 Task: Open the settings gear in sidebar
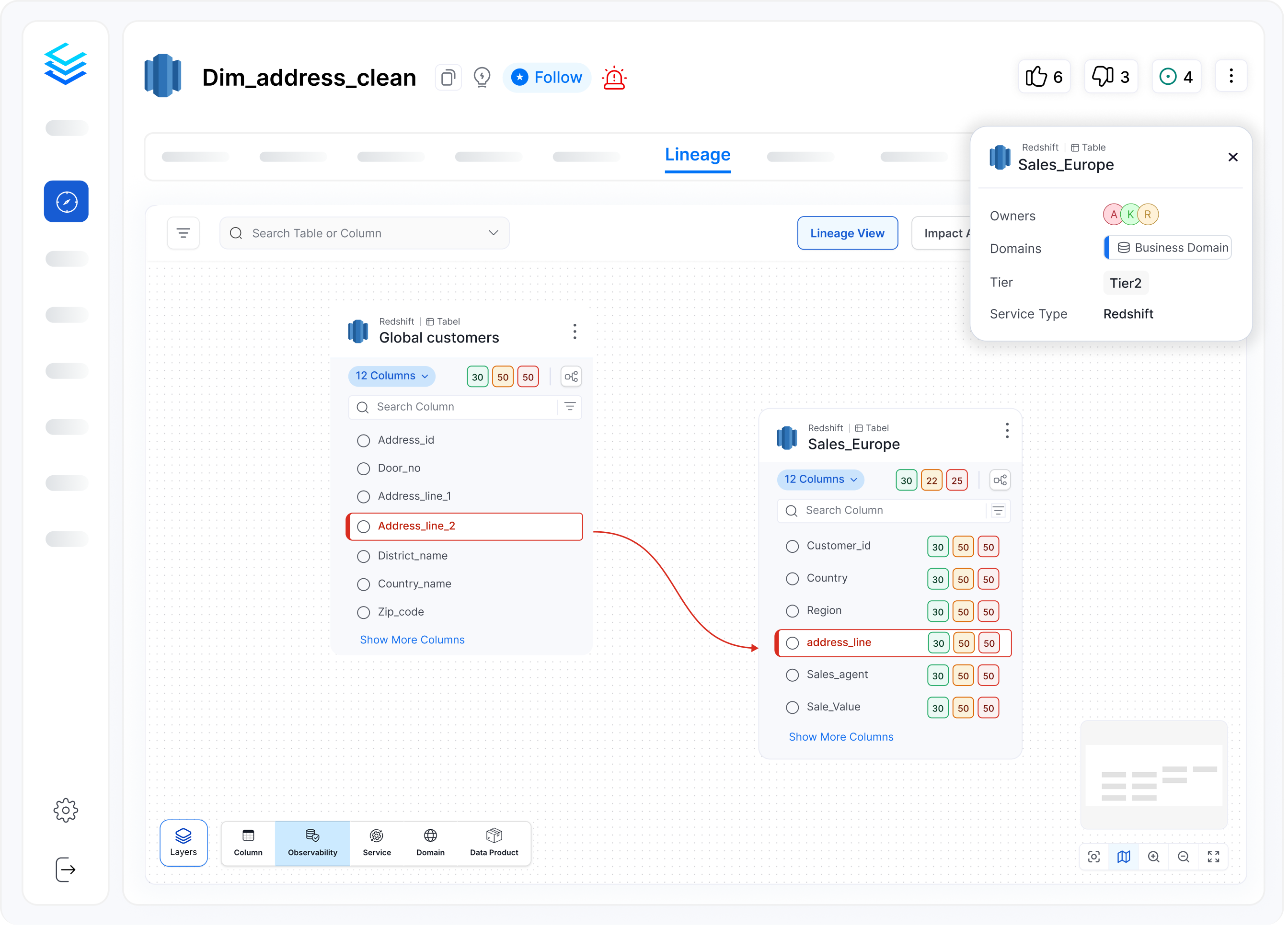(66, 810)
